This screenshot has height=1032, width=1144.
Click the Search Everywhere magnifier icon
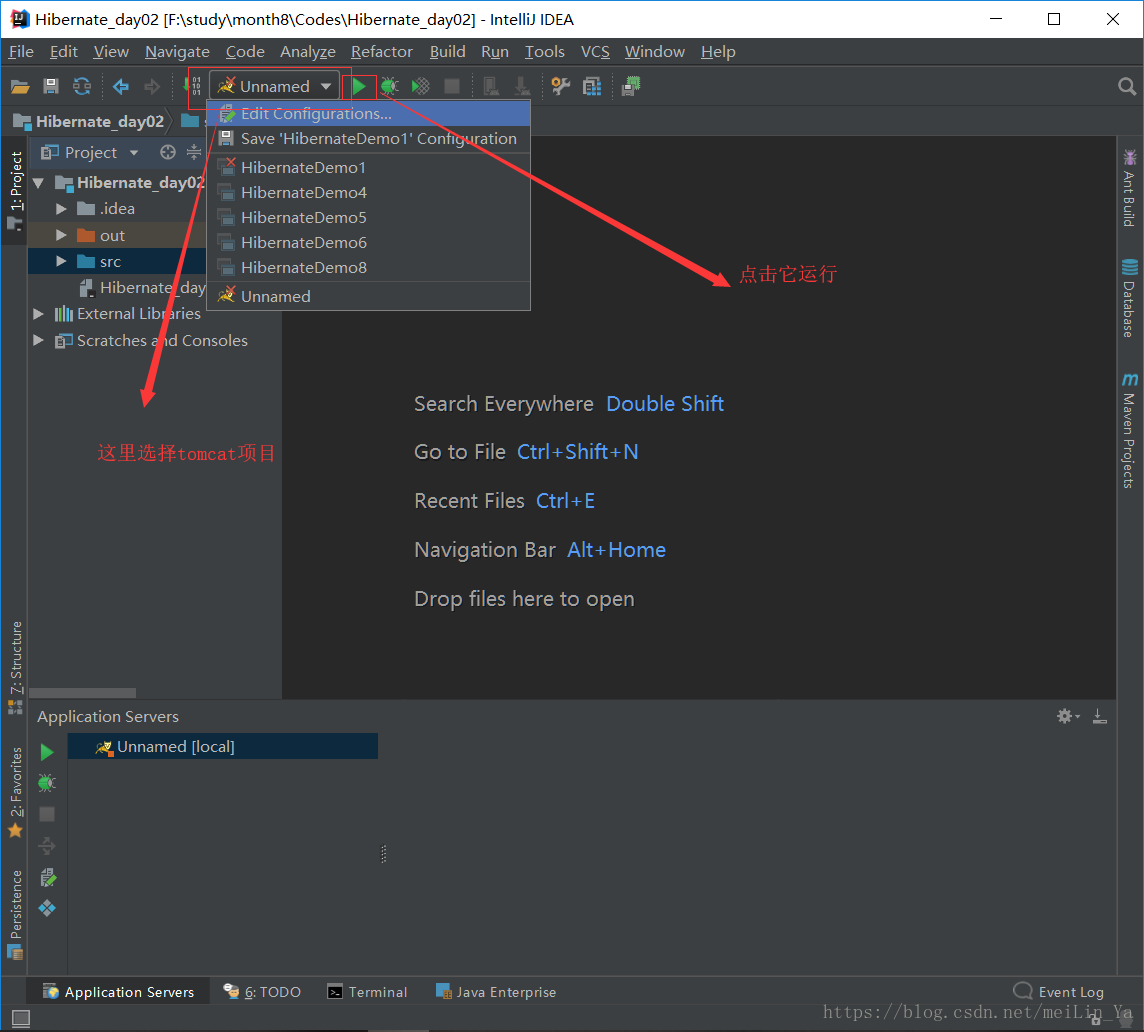tap(1127, 87)
